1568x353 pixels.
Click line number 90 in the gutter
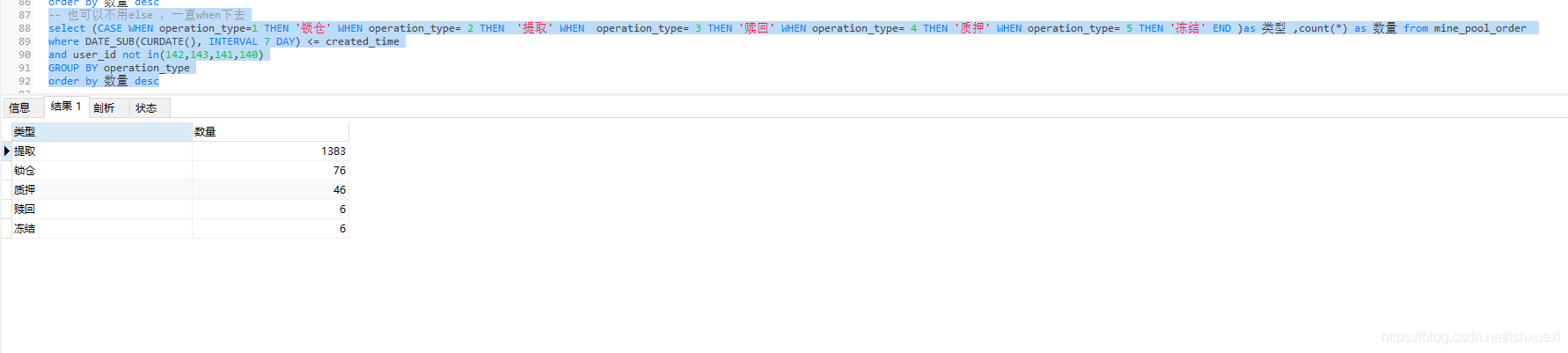pyautogui.click(x=25, y=55)
